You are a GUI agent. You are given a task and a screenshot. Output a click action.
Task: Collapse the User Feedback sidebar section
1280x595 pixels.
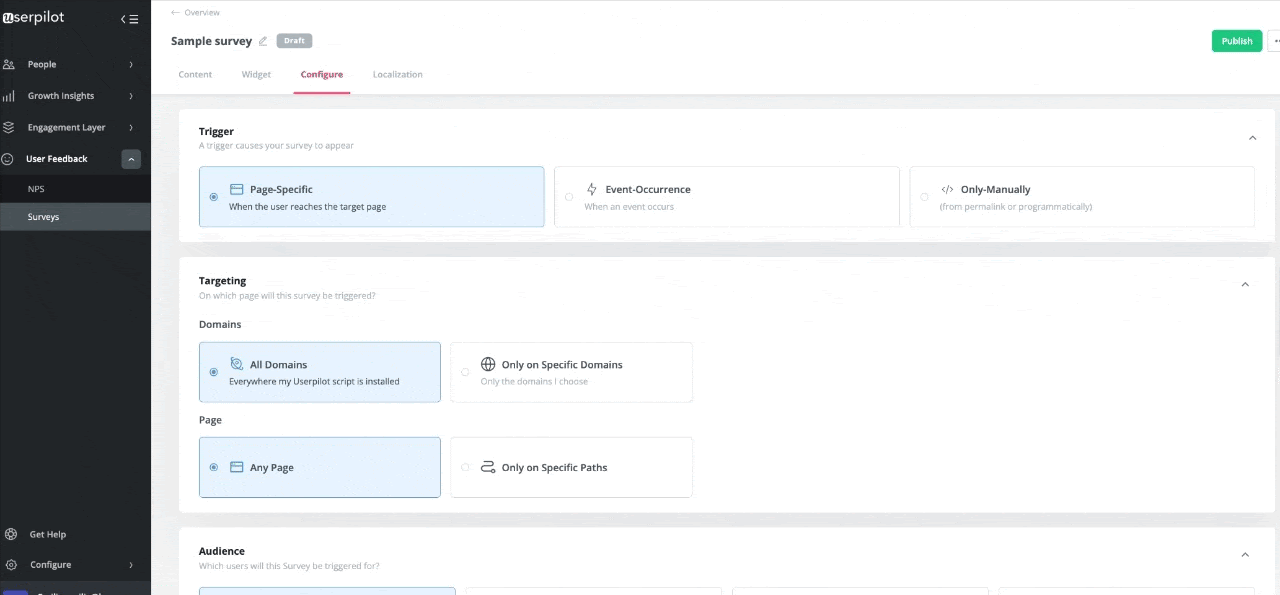tap(131, 159)
